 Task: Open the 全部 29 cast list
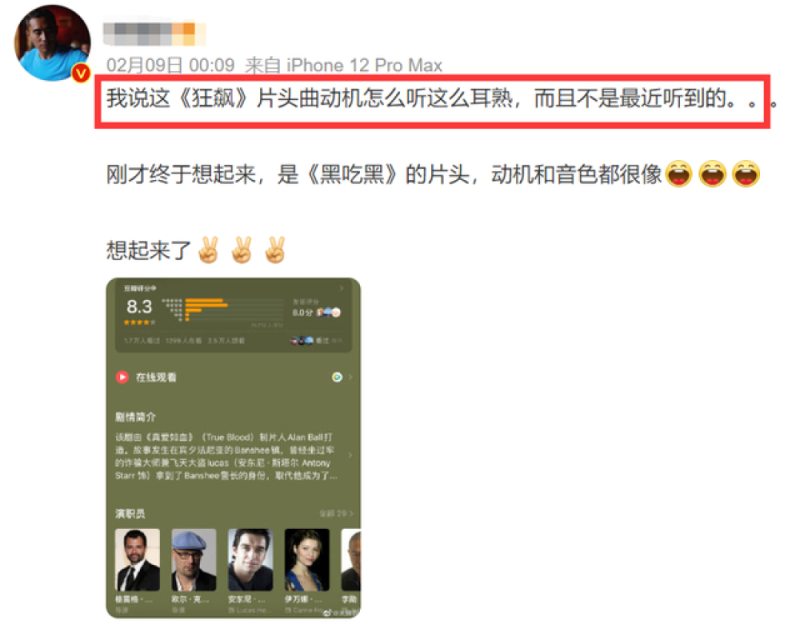[336, 513]
